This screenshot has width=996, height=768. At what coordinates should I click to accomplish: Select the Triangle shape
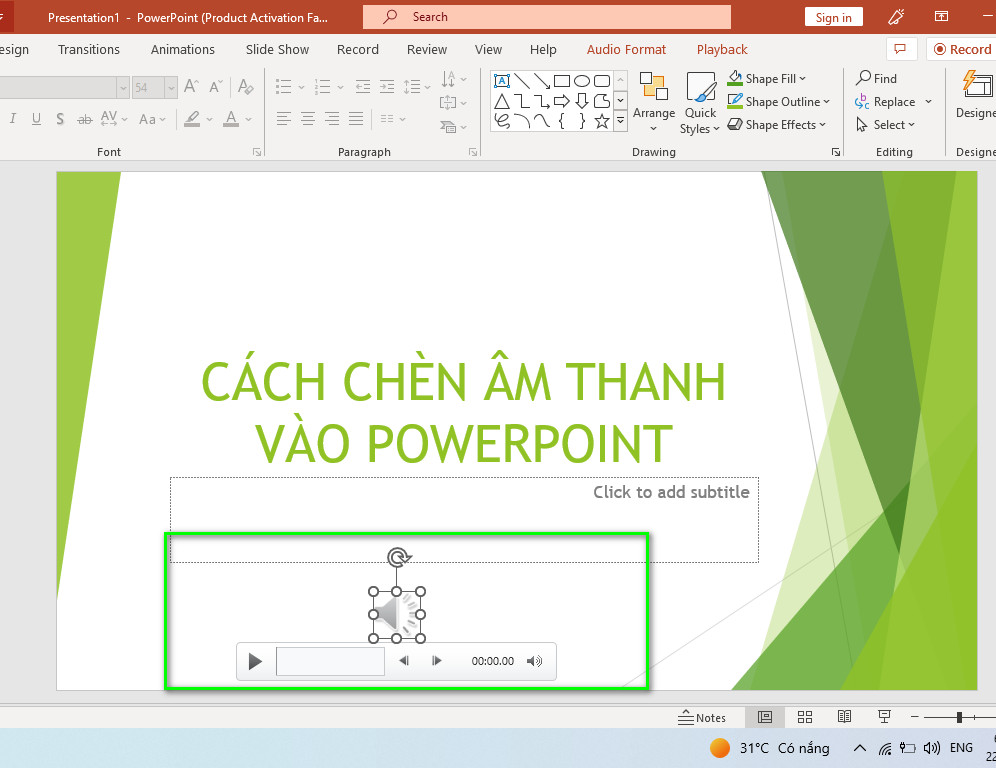click(x=502, y=101)
